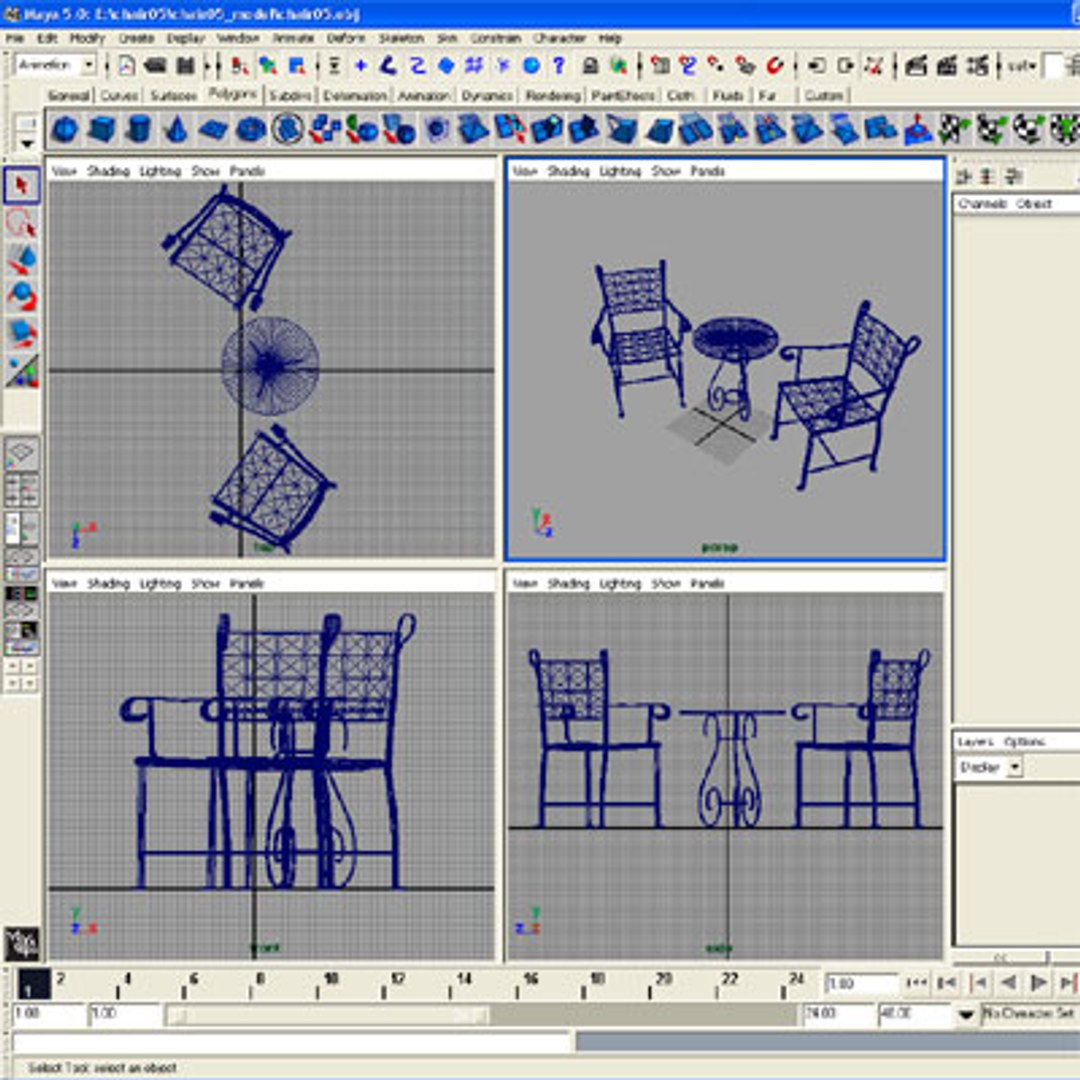Screen dimensions: 1080x1080
Task: Open Show menu in bottom-right viewport
Action: 666,584
